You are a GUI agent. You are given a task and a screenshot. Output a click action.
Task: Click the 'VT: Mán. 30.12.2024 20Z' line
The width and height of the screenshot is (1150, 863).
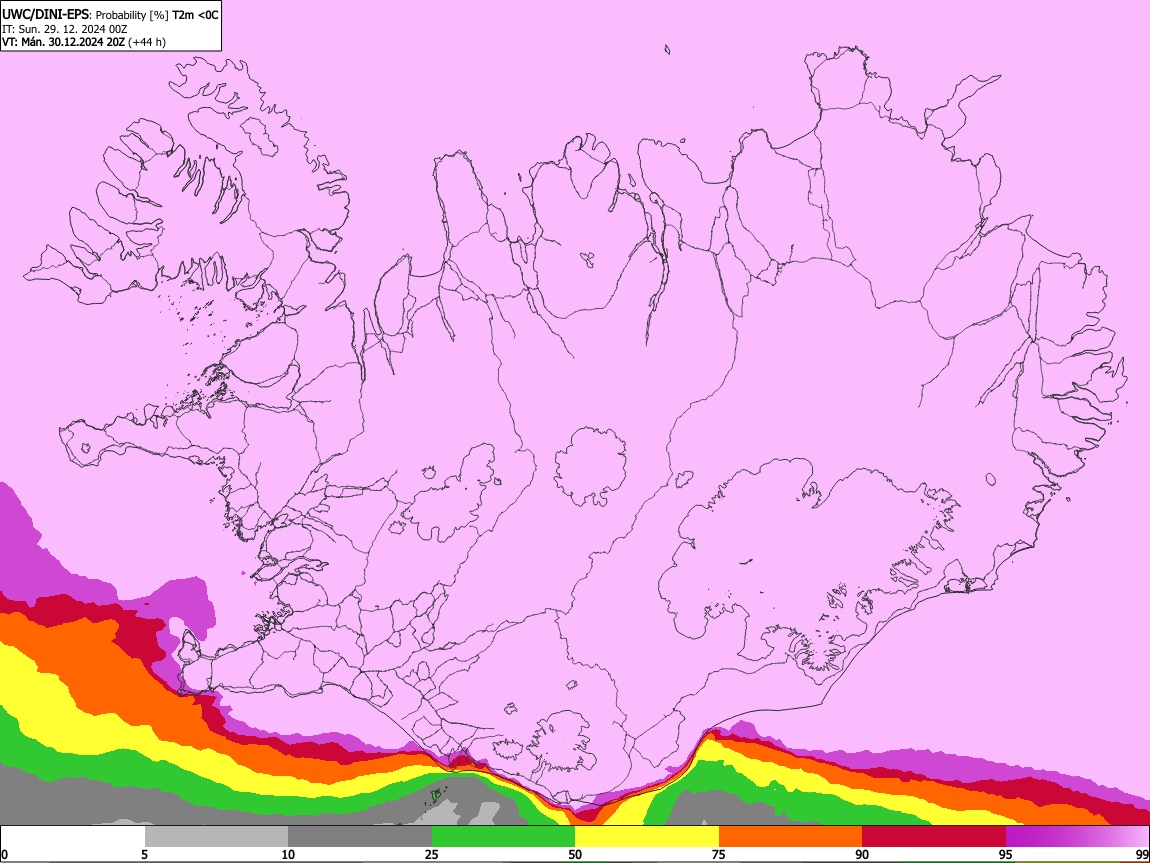pos(64,42)
